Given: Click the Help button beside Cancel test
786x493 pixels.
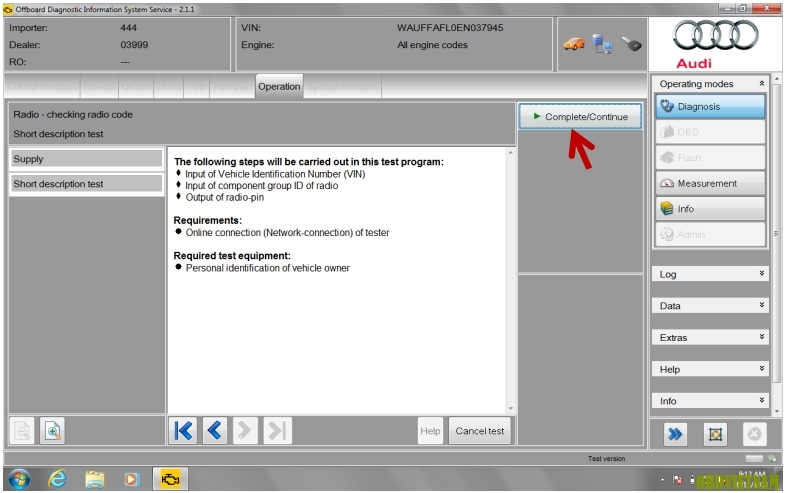Looking at the screenshot, I should click(430, 431).
